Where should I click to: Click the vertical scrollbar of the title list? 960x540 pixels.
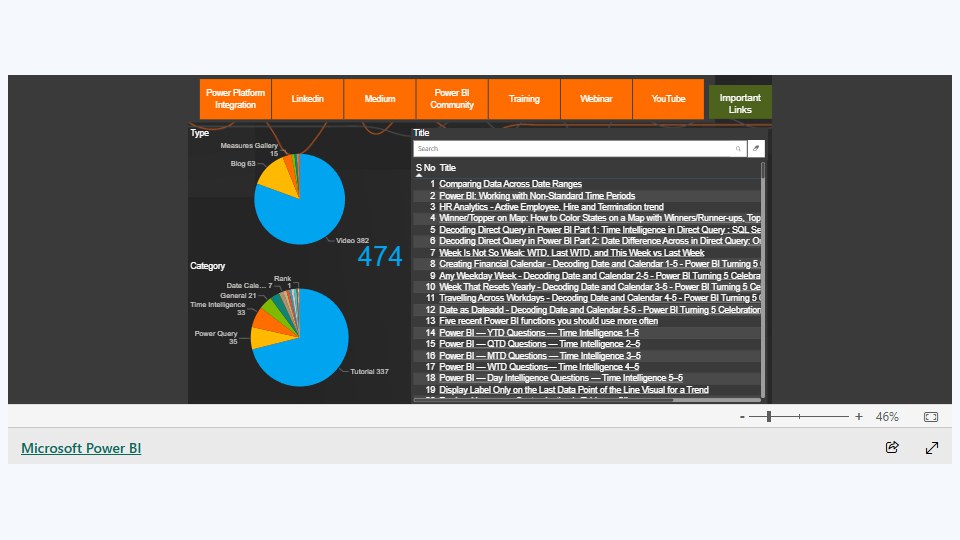763,280
